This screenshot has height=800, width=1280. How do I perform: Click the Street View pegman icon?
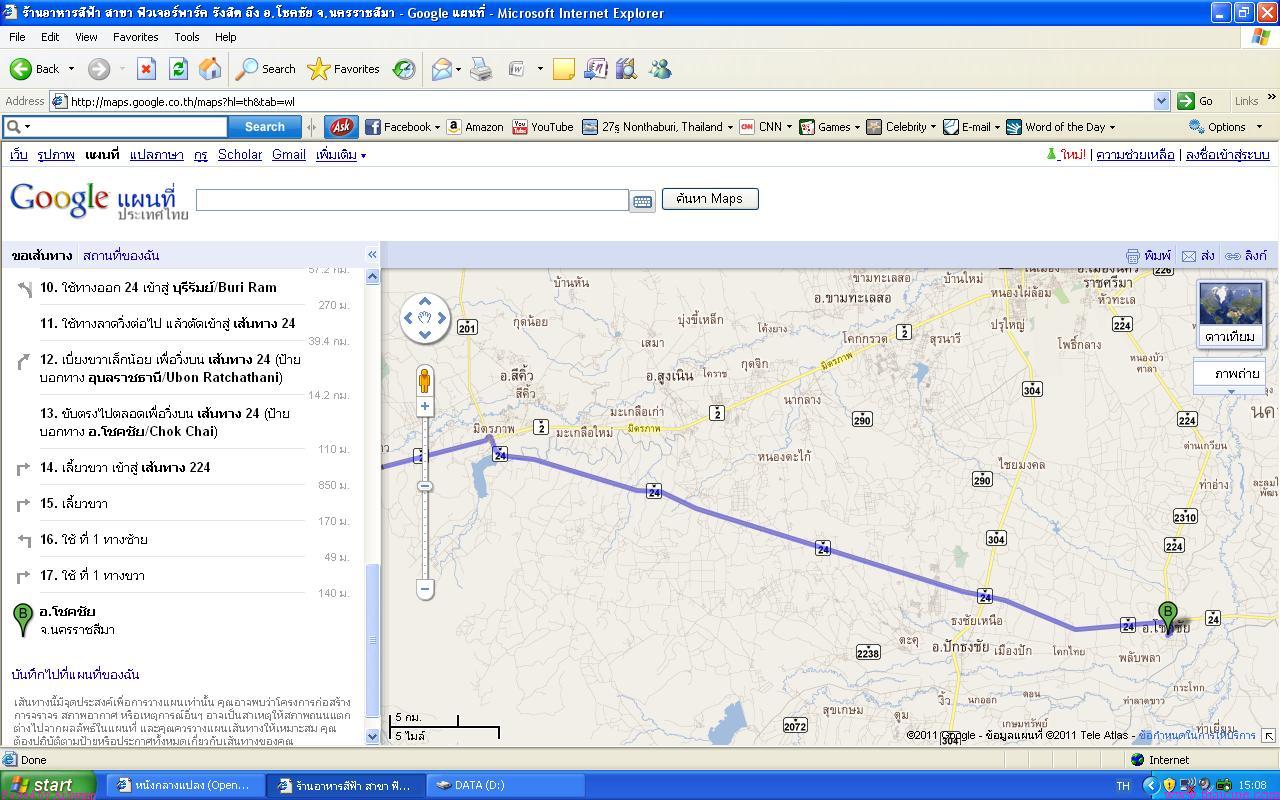(x=425, y=380)
